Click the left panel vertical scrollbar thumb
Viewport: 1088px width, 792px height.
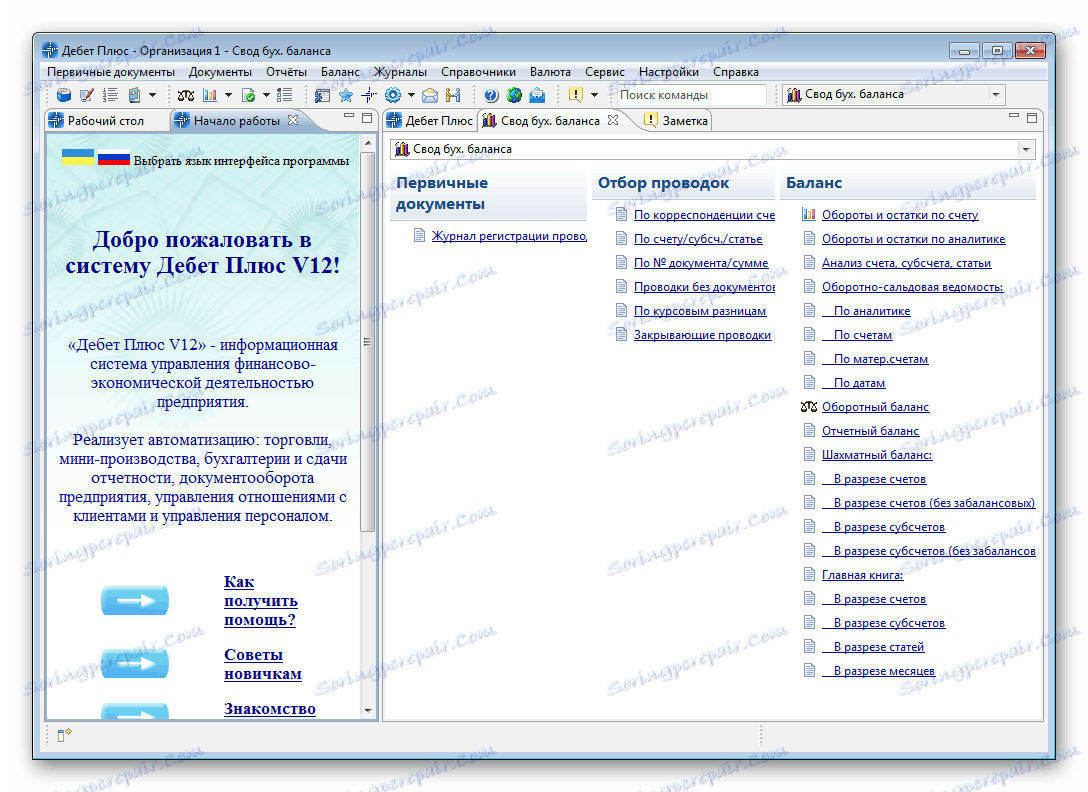[x=368, y=342]
